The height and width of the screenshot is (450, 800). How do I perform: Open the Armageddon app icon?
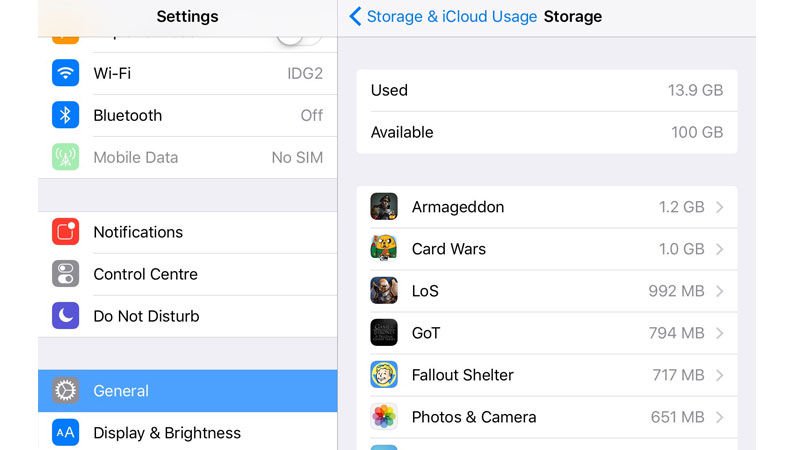(384, 207)
